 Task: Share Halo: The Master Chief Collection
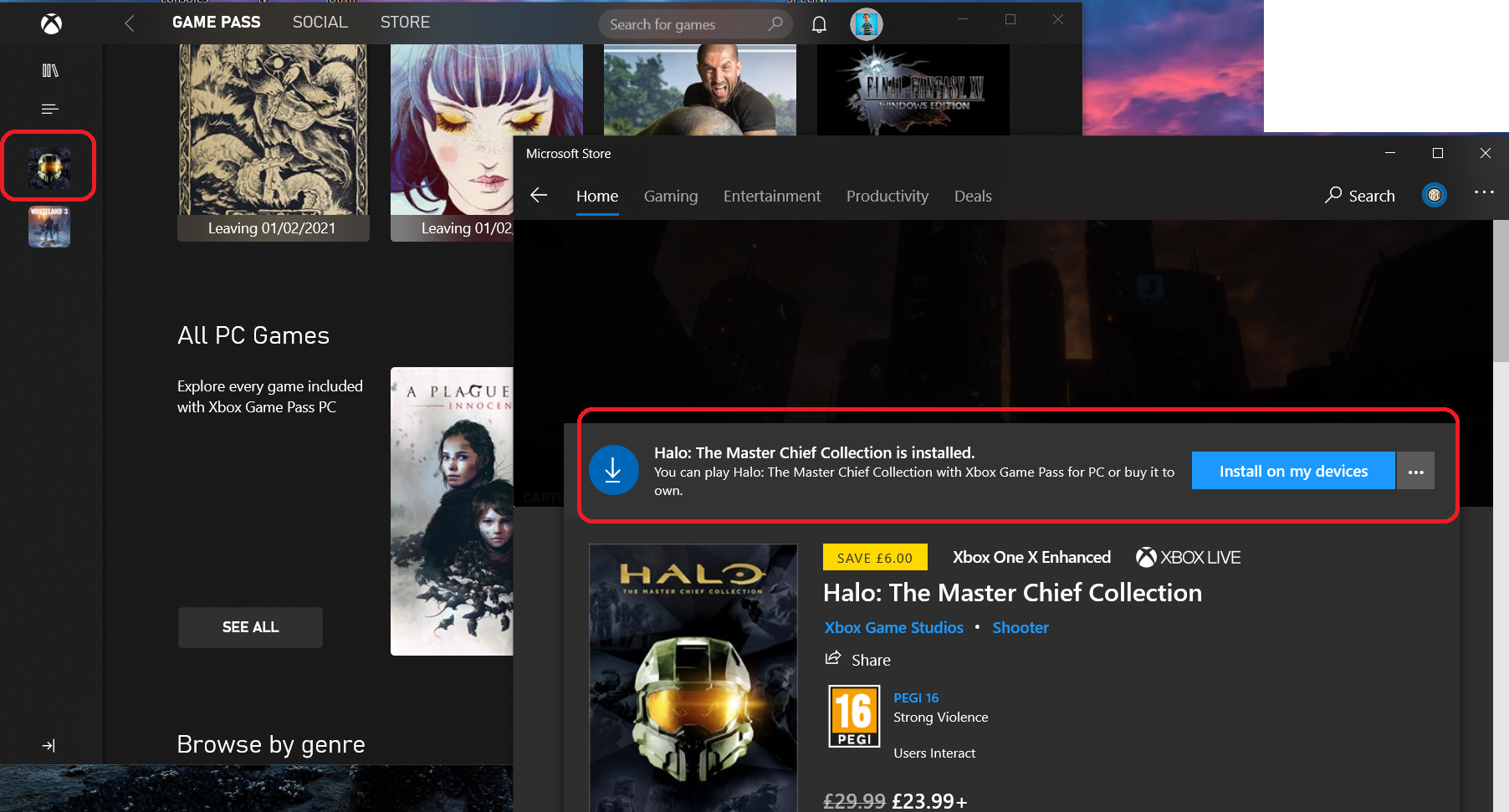pyautogui.click(x=857, y=660)
